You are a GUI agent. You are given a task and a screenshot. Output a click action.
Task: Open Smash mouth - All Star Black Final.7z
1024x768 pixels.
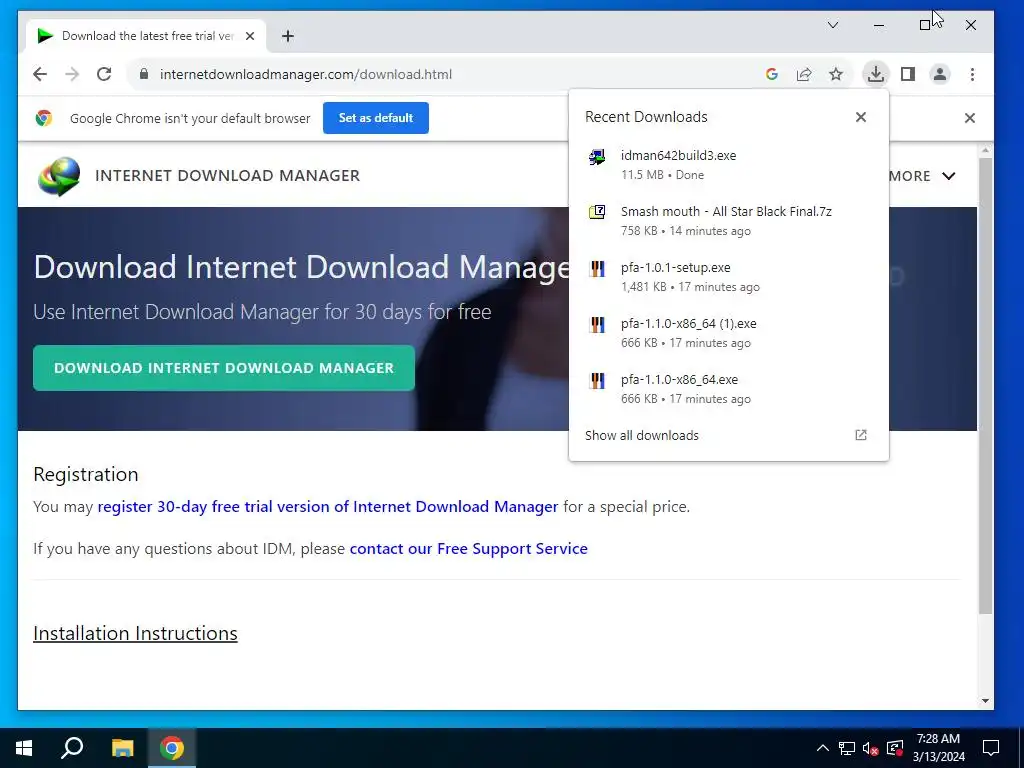click(726, 212)
